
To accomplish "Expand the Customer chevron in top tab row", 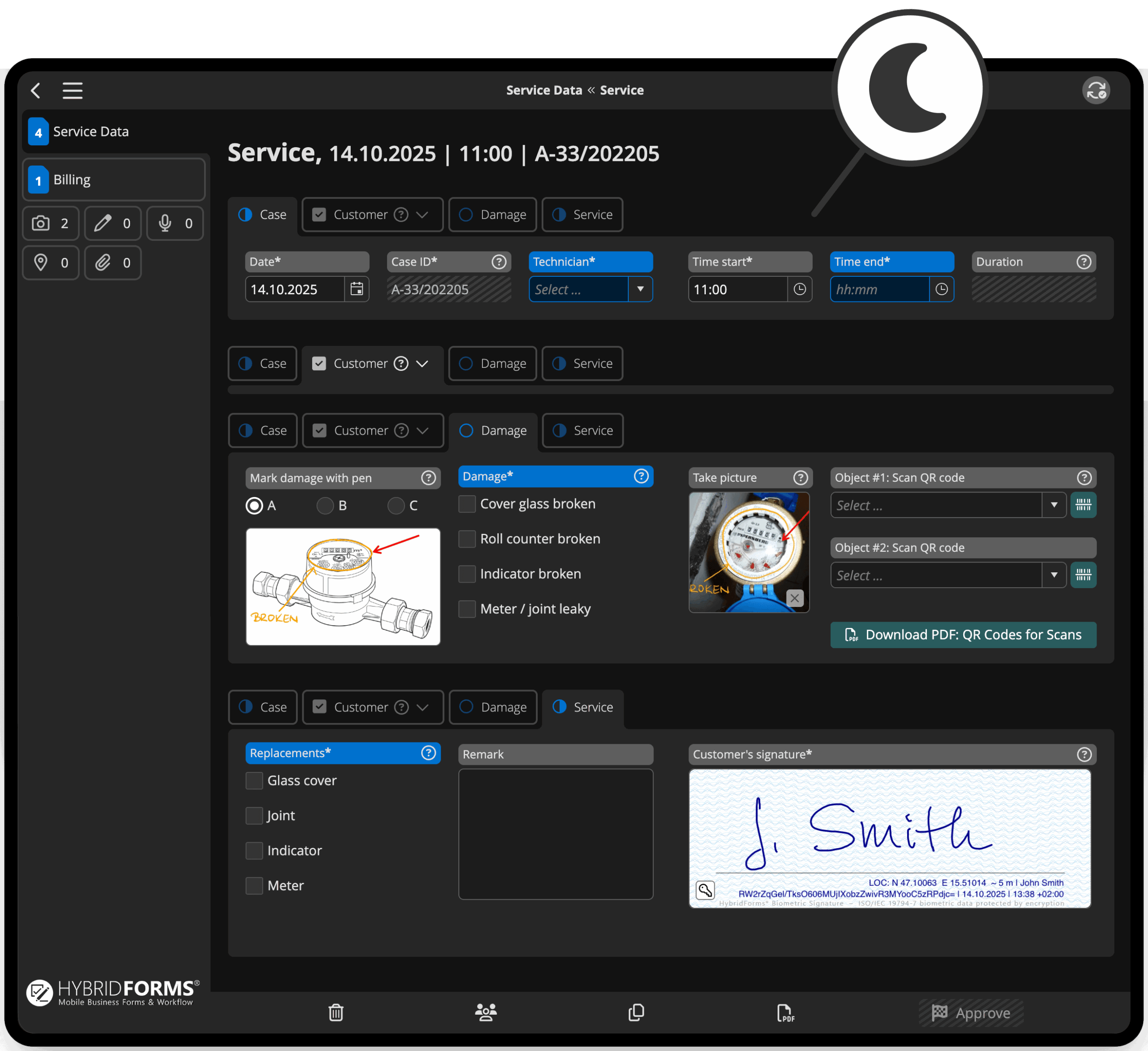I will coord(422,215).
